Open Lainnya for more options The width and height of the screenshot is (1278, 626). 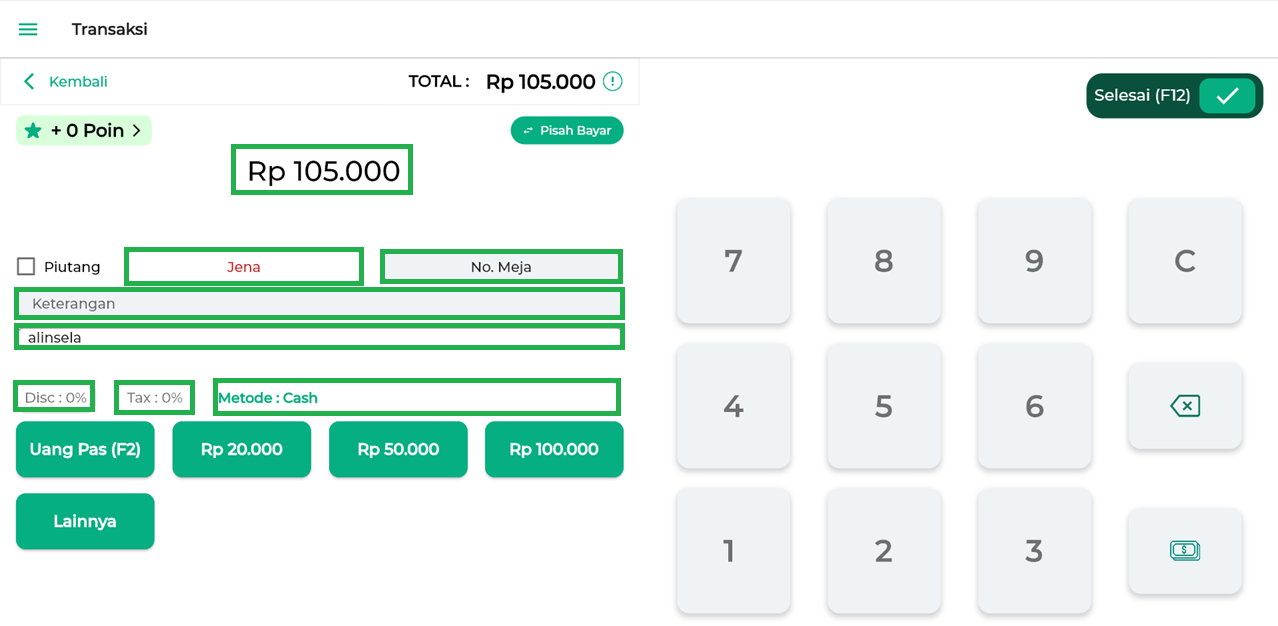[x=85, y=521]
